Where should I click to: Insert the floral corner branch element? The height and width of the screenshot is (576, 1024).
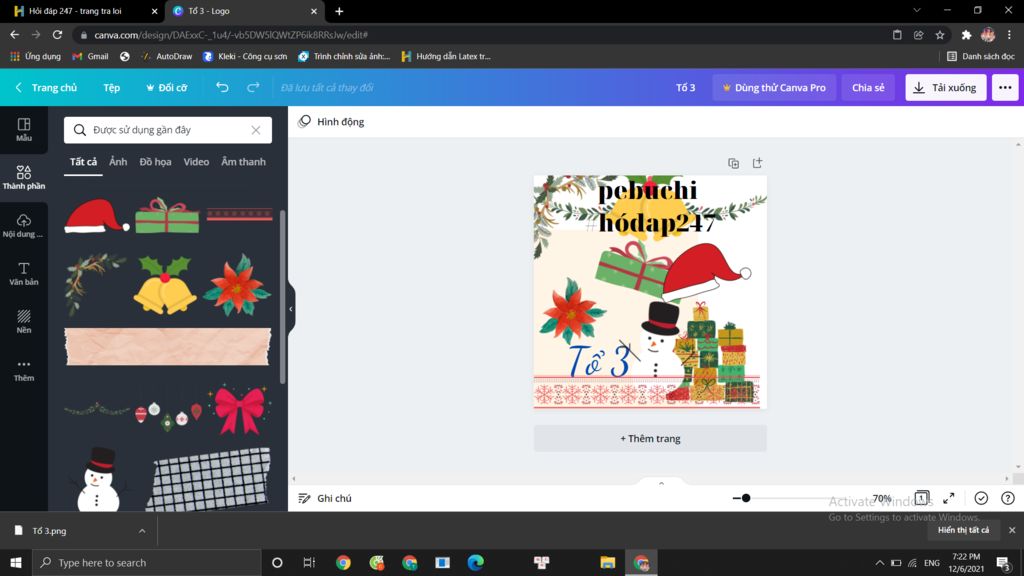[95, 285]
